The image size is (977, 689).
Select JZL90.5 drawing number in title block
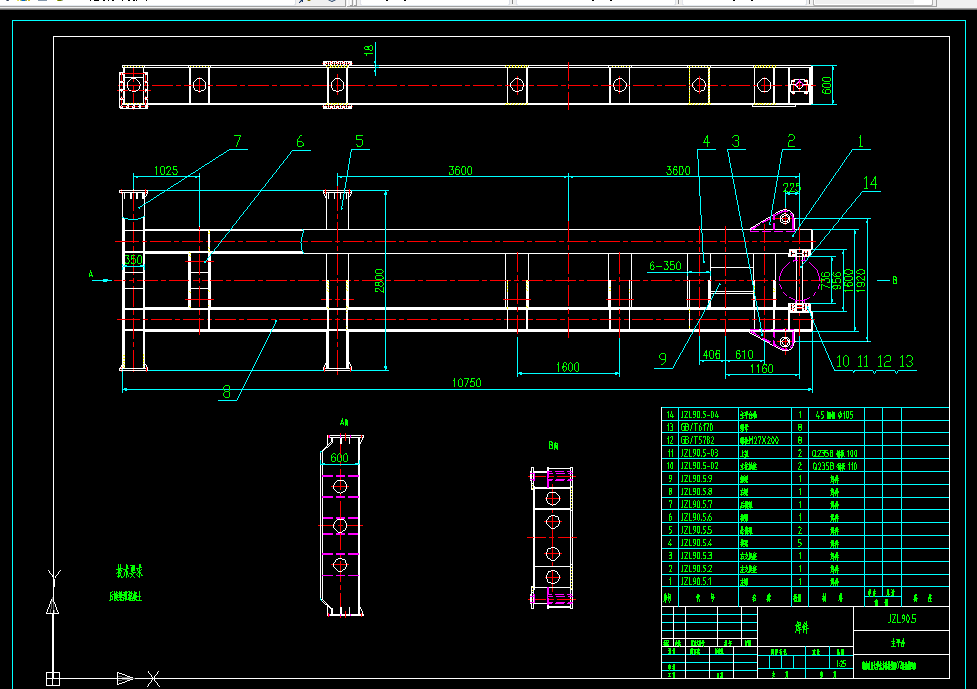click(902, 619)
